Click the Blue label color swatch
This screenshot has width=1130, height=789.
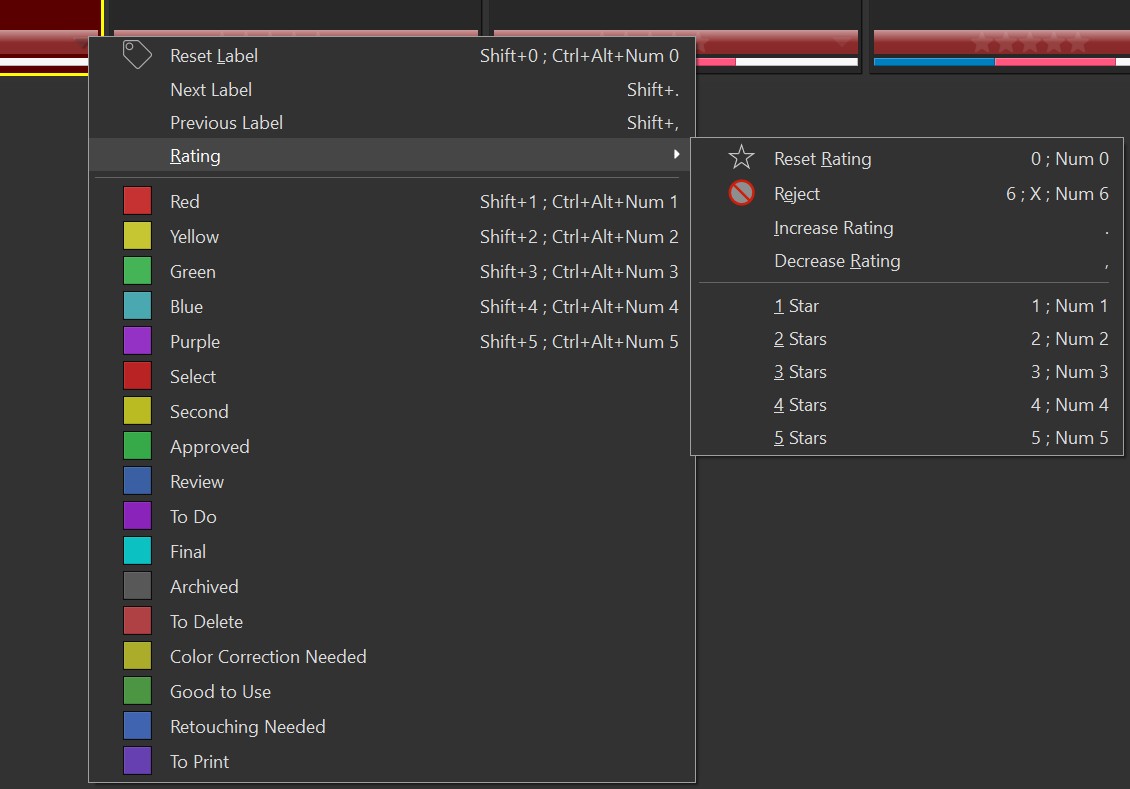point(137,306)
